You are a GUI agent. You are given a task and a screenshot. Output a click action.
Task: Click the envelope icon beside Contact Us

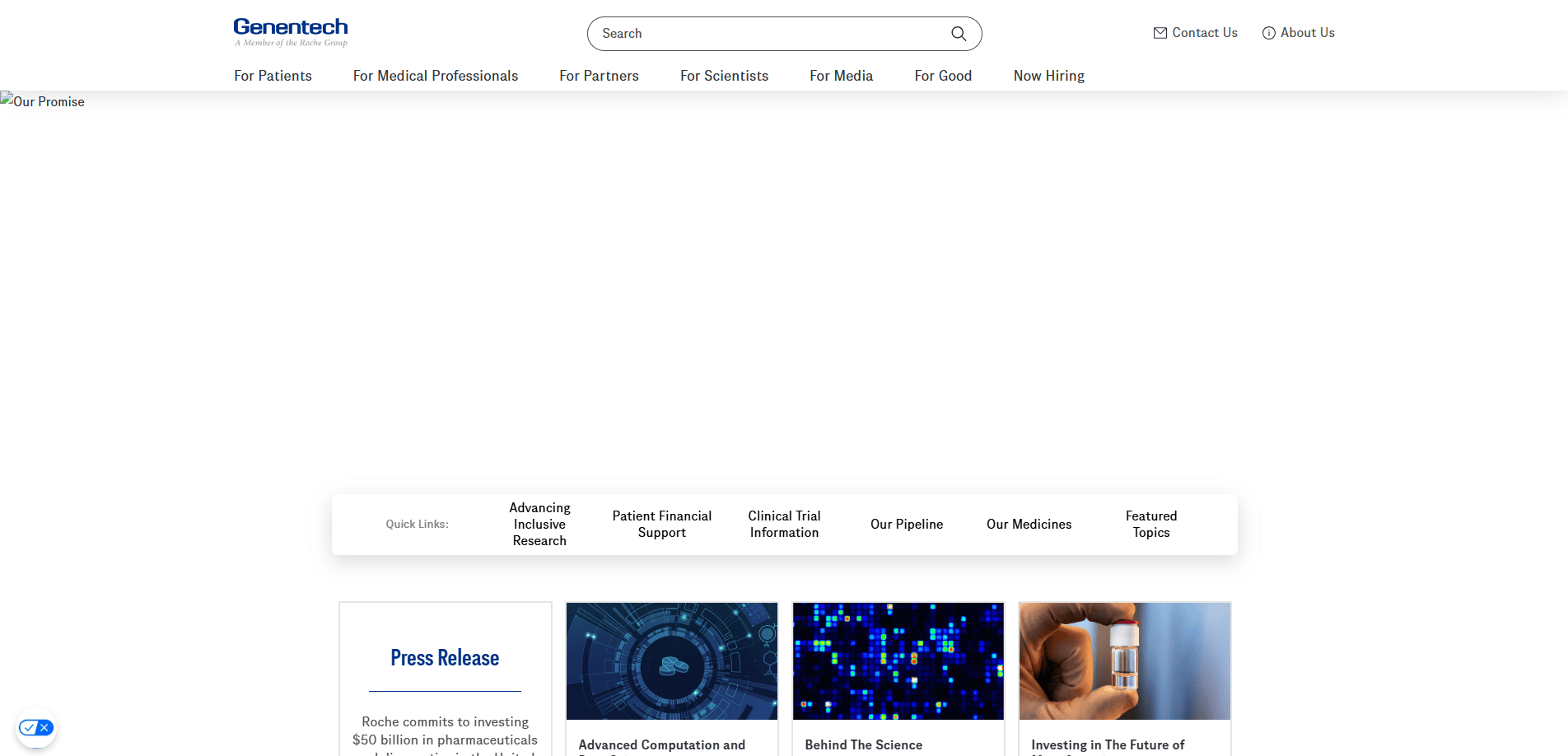[1159, 33]
